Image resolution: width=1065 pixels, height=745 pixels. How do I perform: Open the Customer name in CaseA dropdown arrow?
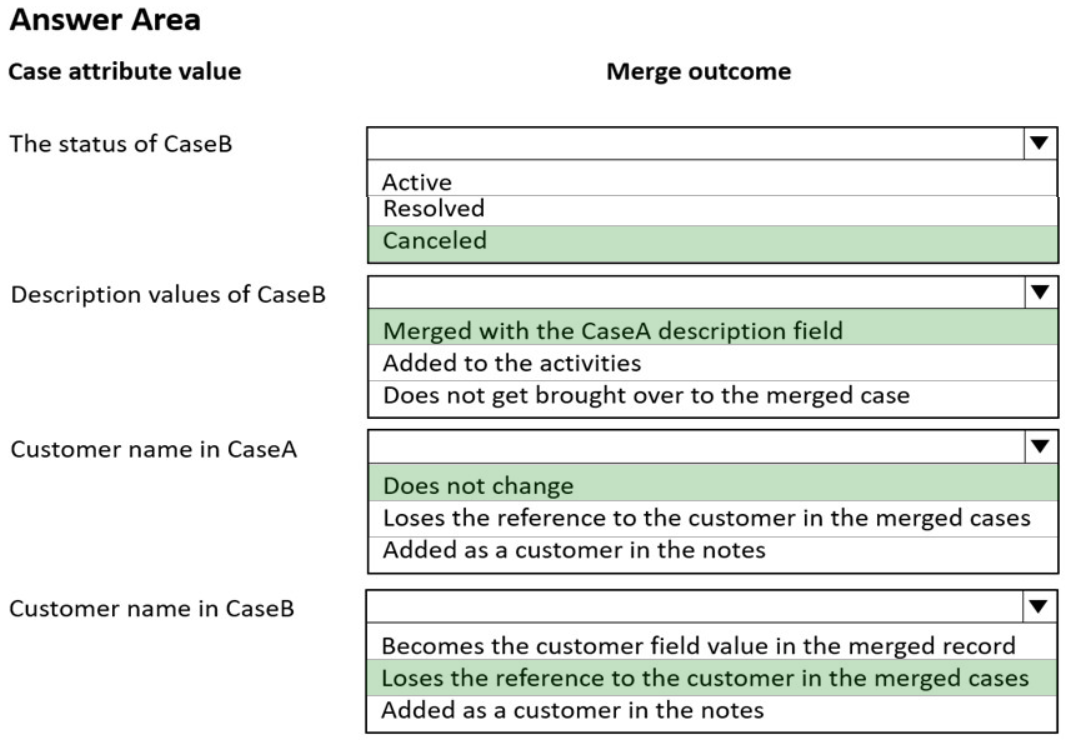[1040, 446]
